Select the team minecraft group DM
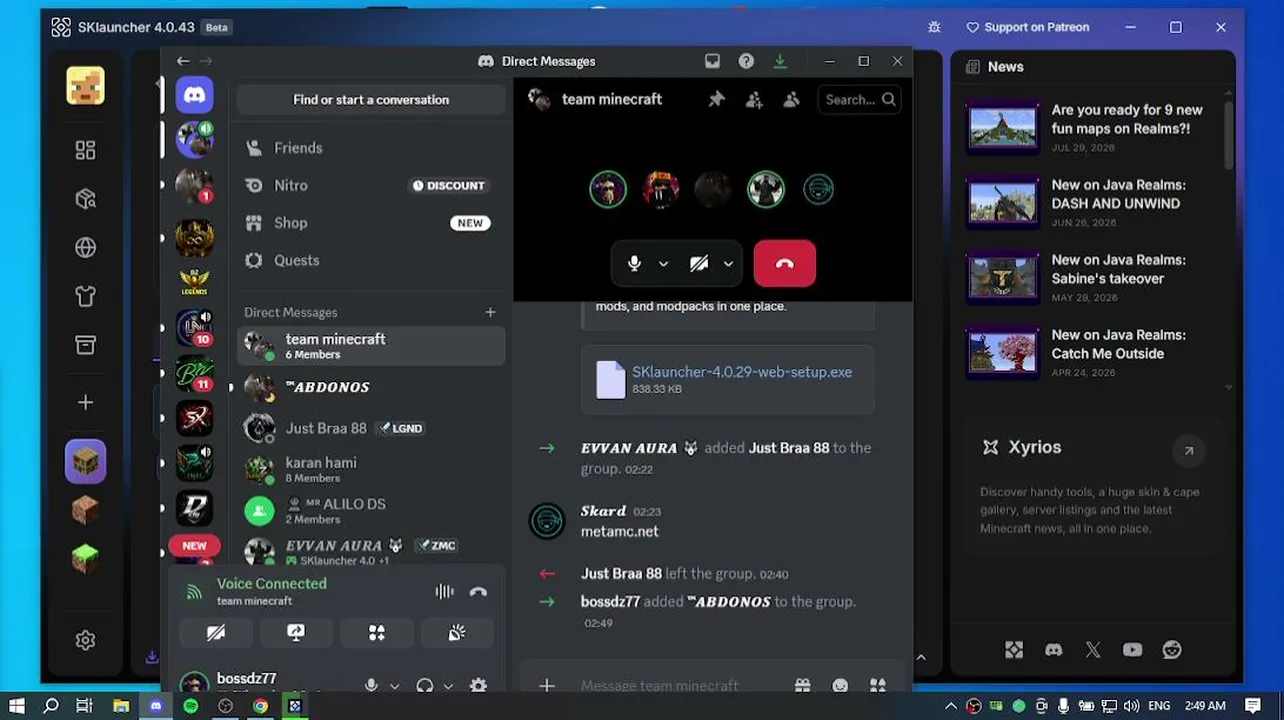1284x720 pixels. [371, 346]
